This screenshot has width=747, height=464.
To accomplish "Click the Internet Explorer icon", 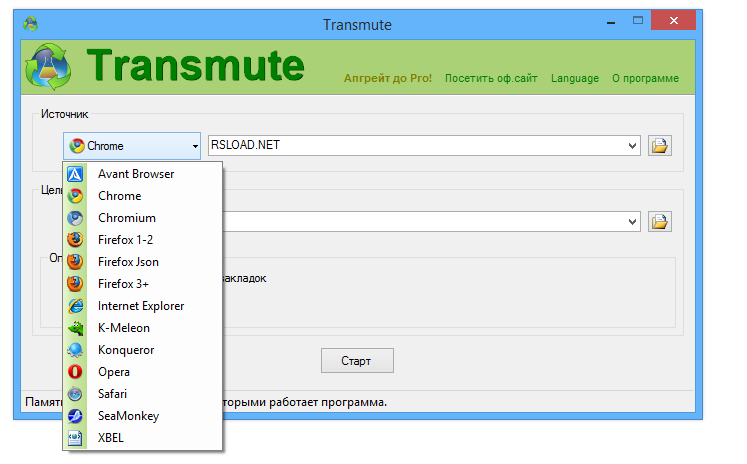I will [75, 306].
